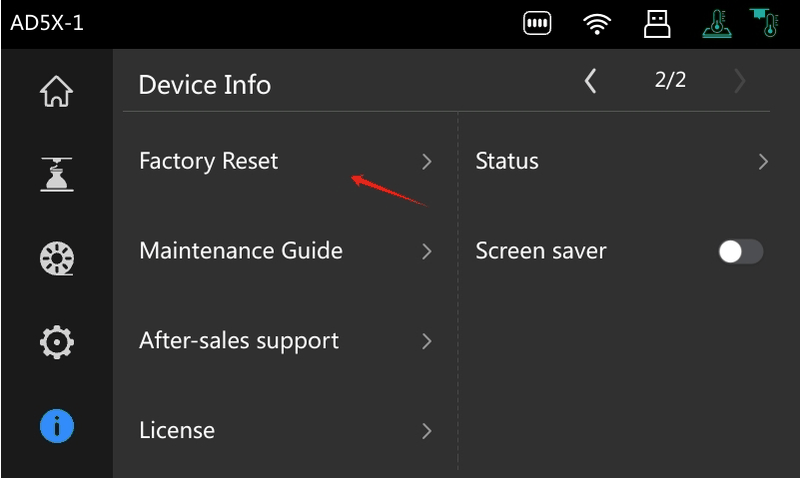Expand Factory Reset chevron arrow
The image size is (800, 478).
tap(427, 162)
